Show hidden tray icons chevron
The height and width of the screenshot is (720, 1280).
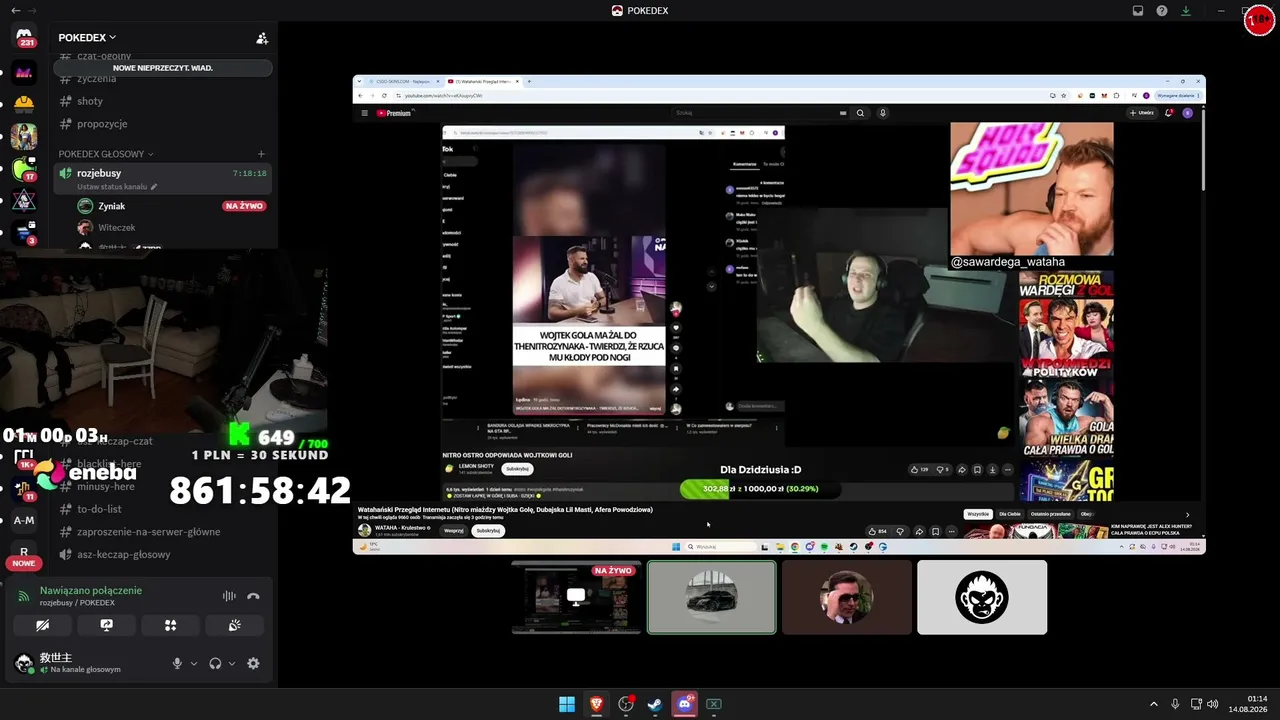1153,704
